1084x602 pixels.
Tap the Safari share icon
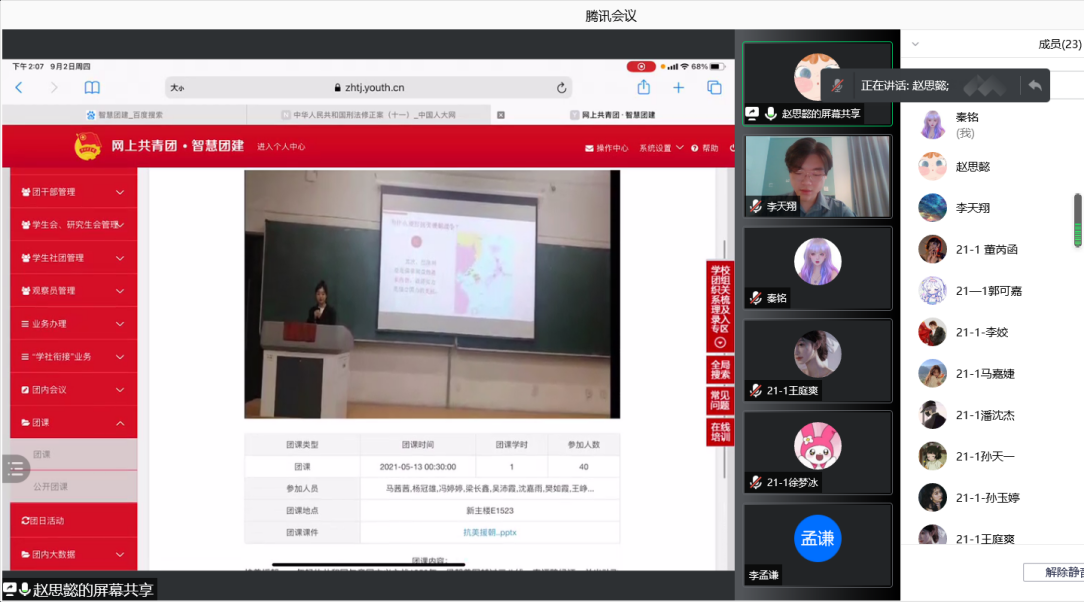[644, 88]
